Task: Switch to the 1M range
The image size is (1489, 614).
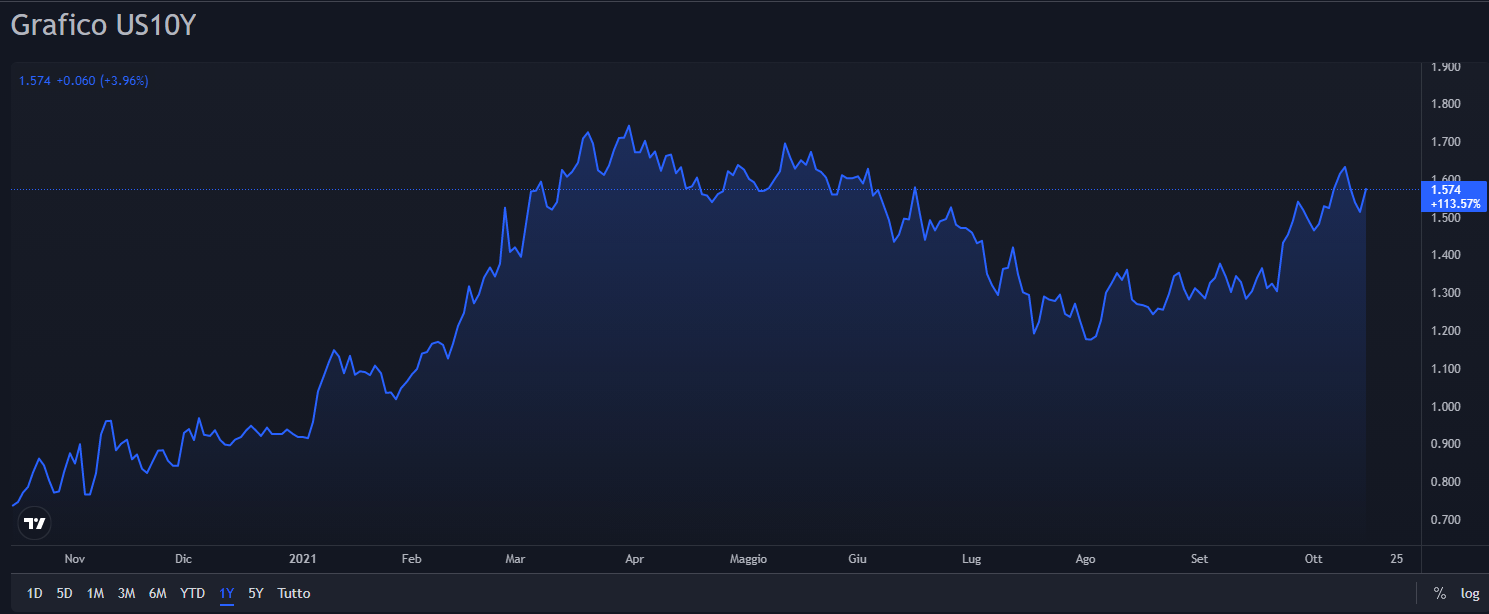Action: (x=95, y=593)
